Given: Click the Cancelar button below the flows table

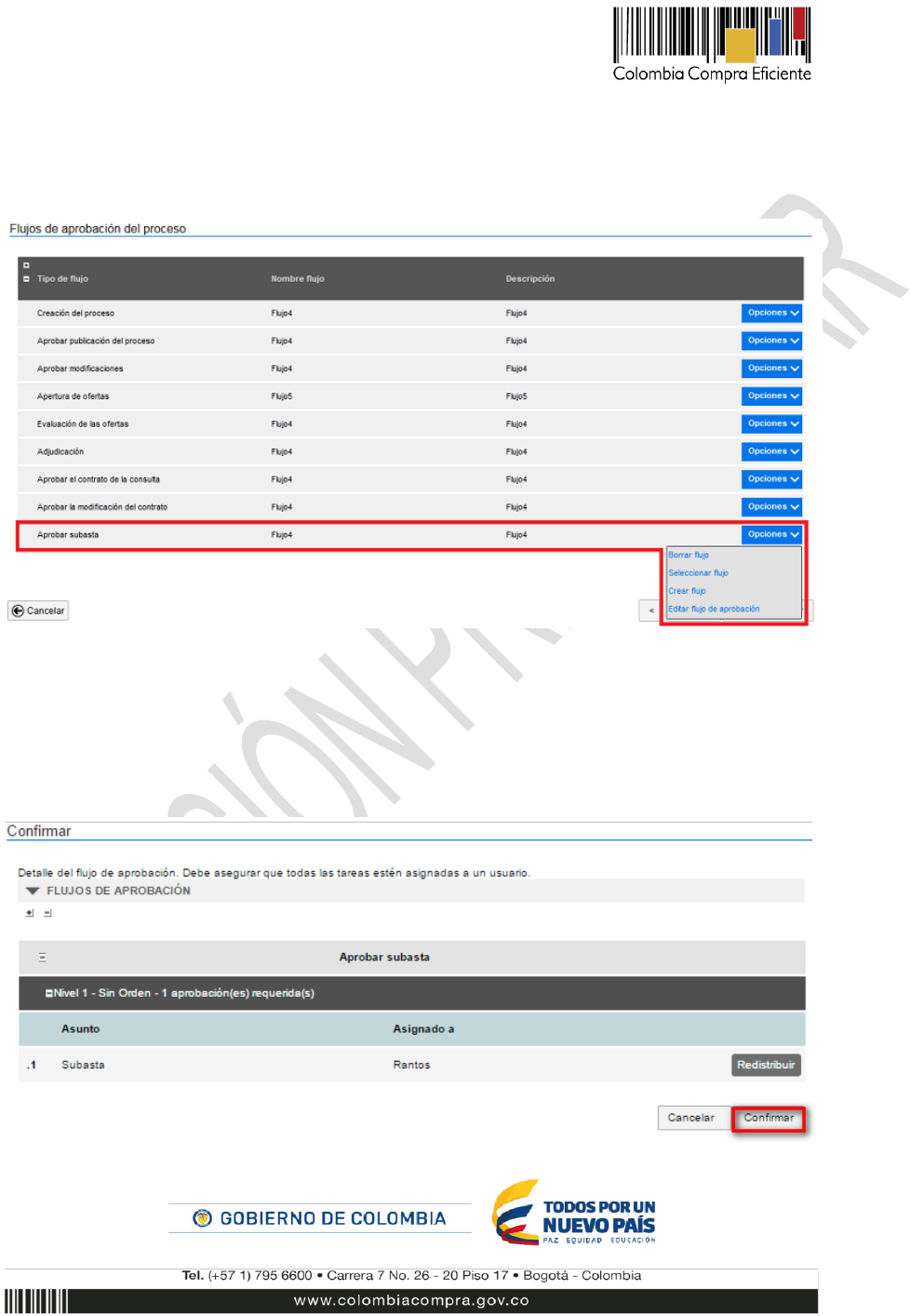Looking at the screenshot, I should click(x=38, y=611).
